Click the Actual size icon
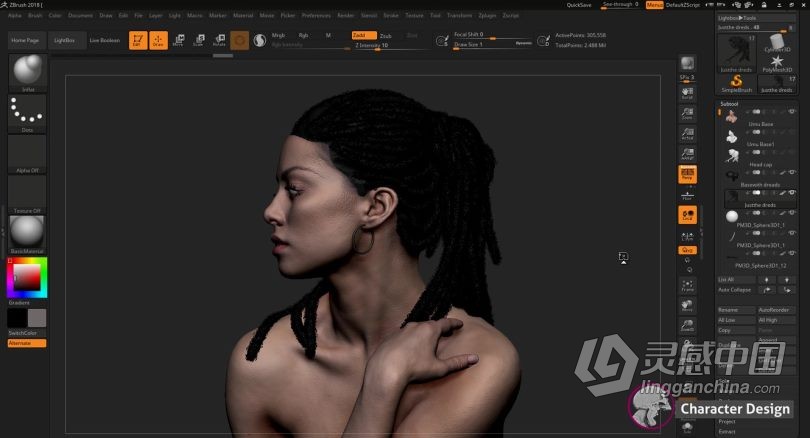The height and width of the screenshot is (438, 810). click(687, 134)
